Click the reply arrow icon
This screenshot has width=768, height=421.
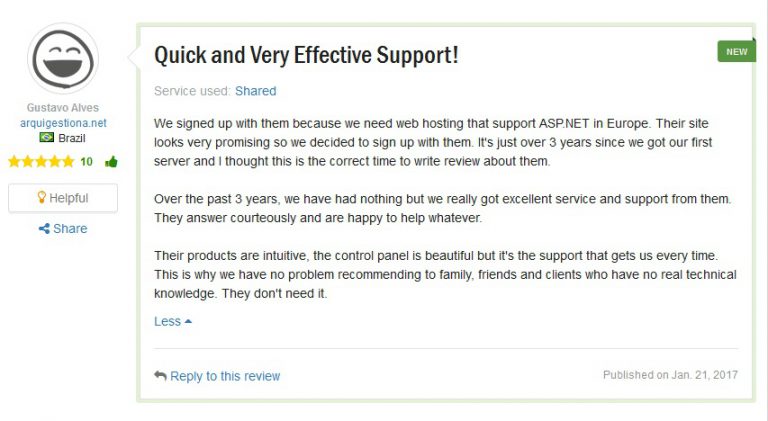[160, 376]
